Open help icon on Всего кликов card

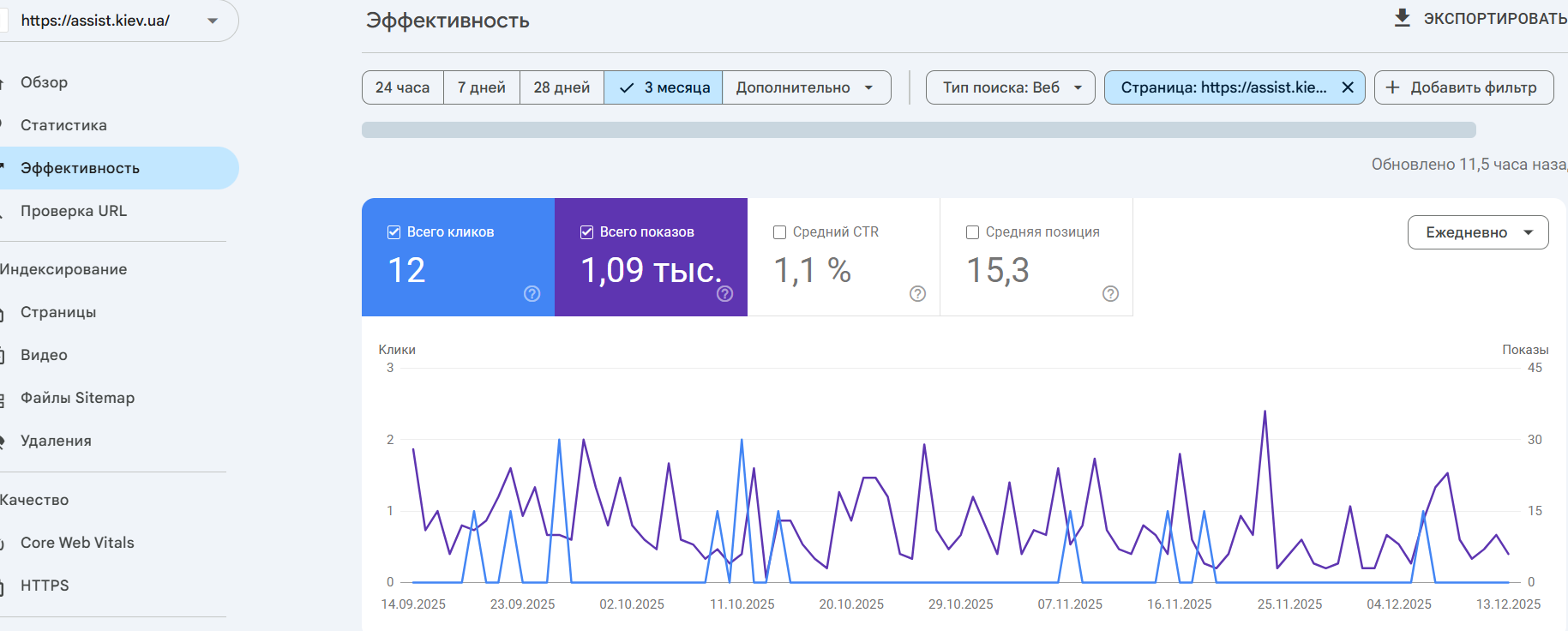532,294
